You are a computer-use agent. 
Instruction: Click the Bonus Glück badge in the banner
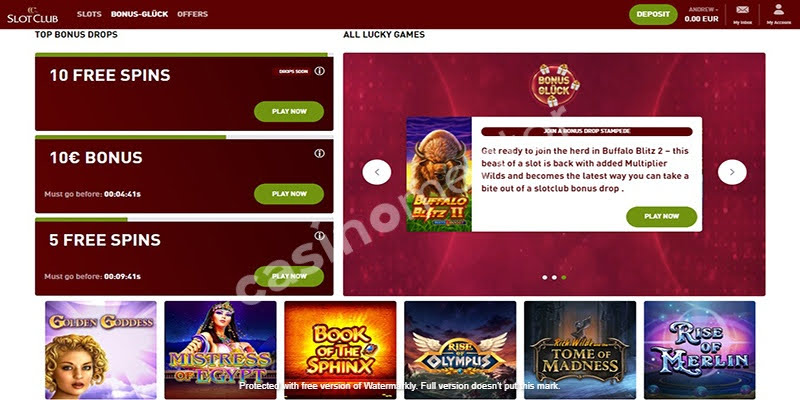point(554,85)
